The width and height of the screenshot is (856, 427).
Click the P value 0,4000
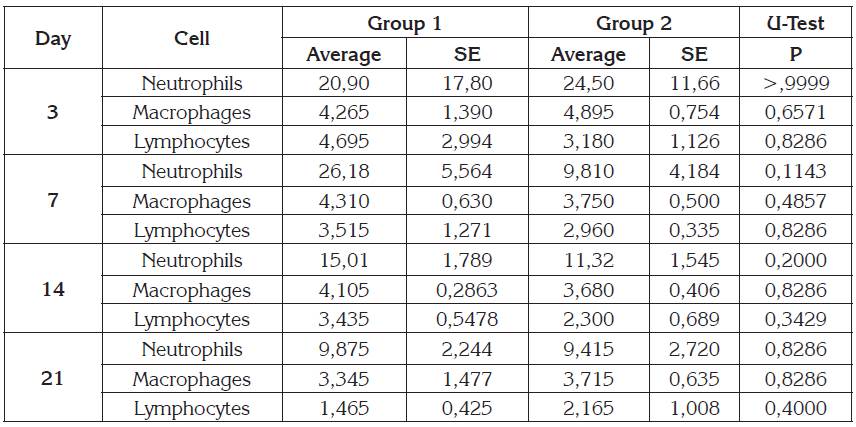click(x=797, y=409)
